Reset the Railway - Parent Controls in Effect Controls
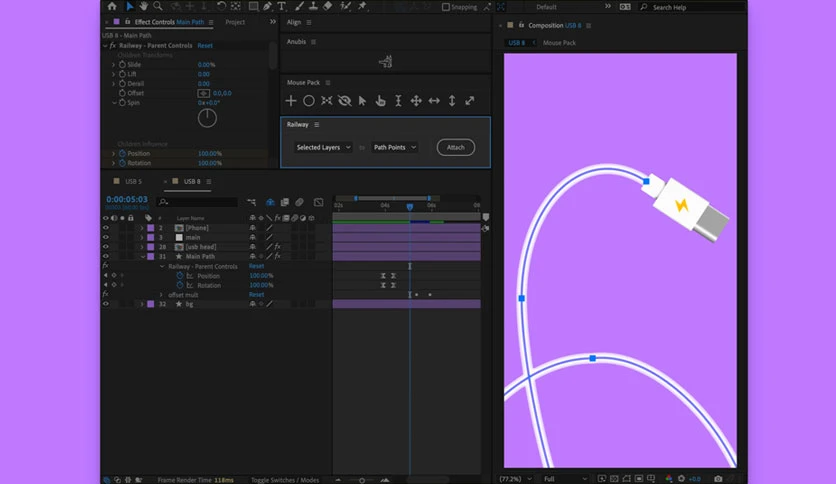This screenshot has width=836, height=484. [205, 46]
